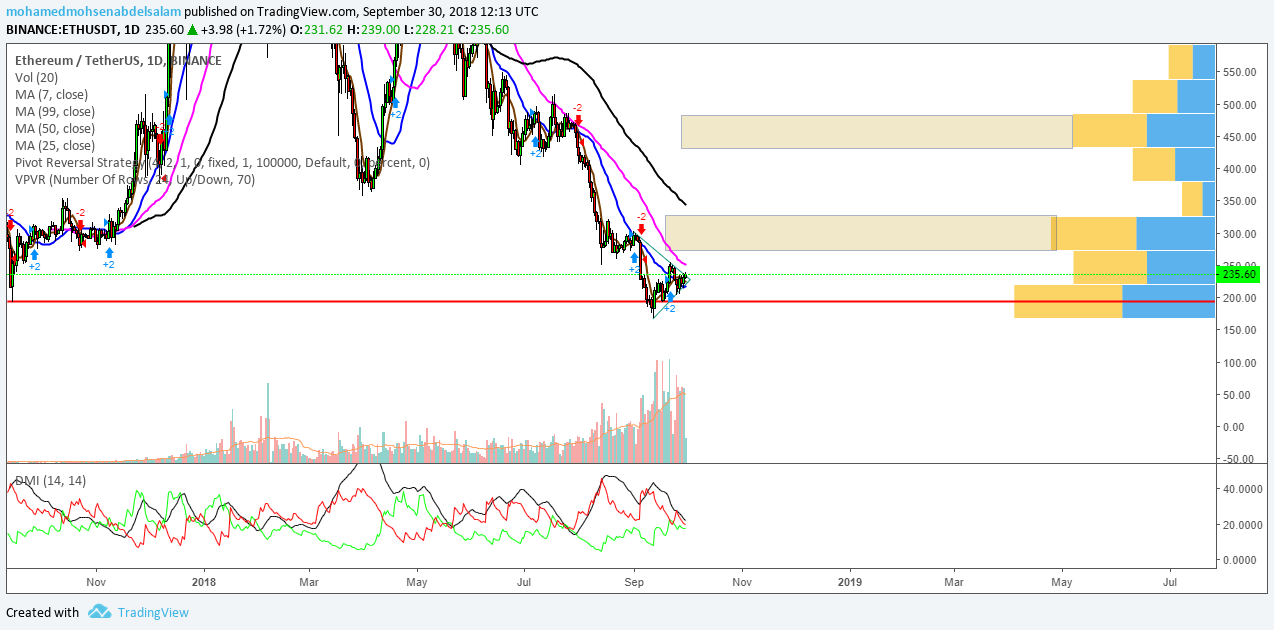Screen dimensions: 1274x630
Task: Select the VPVR indicator legend line
Action: click(x=134, y=179)
